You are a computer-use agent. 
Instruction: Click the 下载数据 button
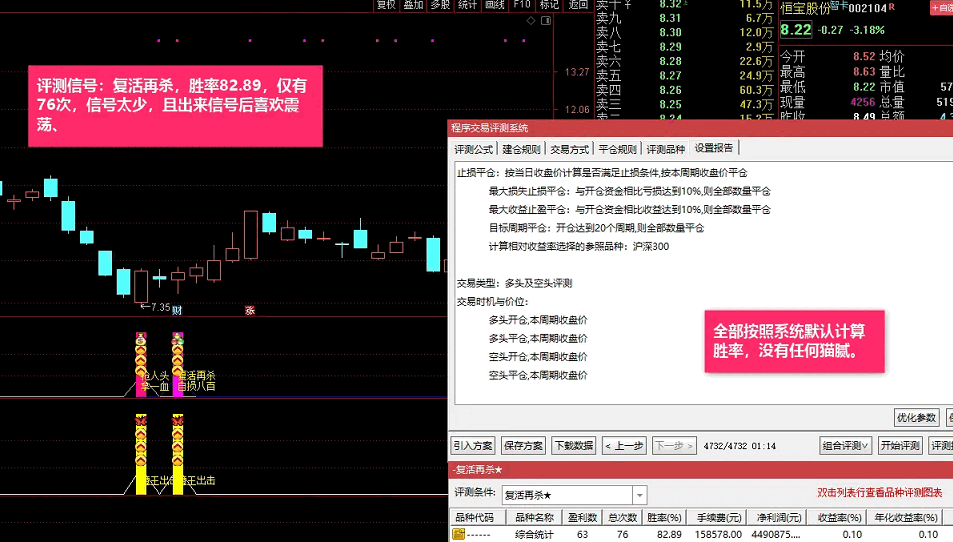coord(574,445)
